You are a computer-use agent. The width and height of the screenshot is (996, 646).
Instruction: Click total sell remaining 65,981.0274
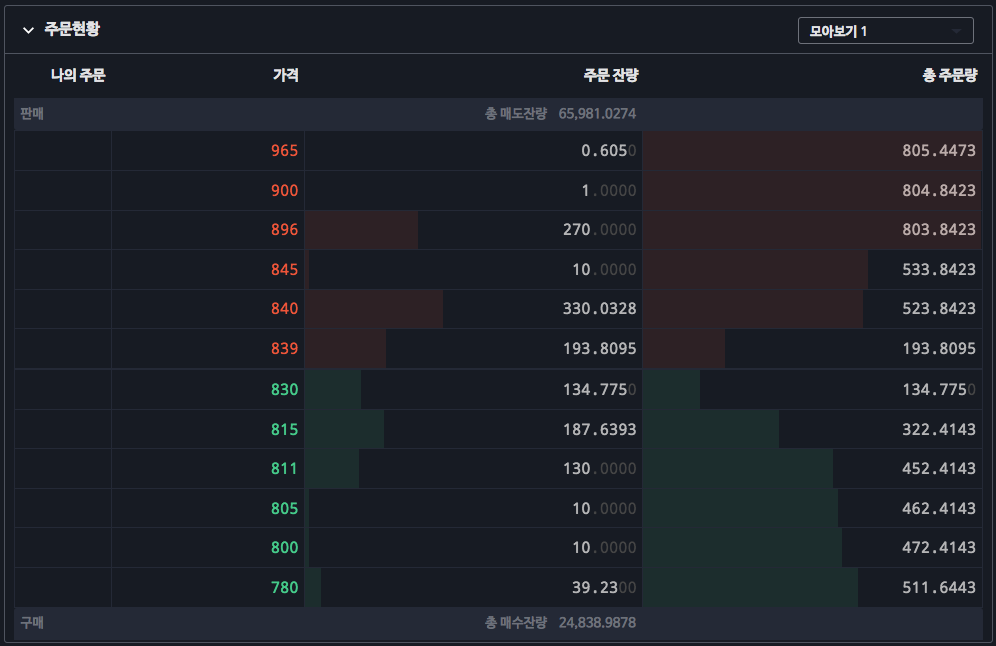point(597,114)
